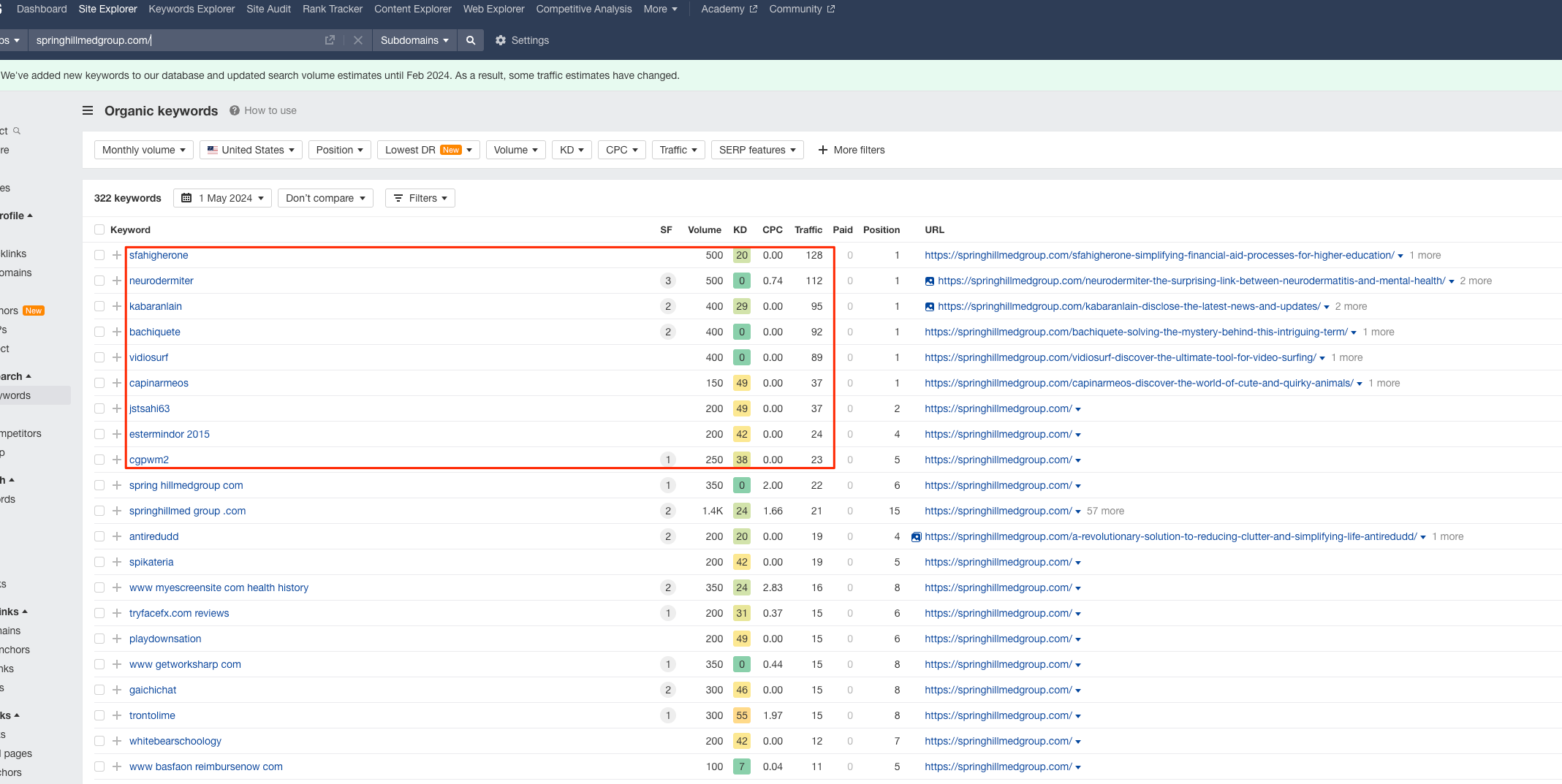1562x784 pixels.
Task: Check the spikateria row checkbox
Action: point(99,562)
